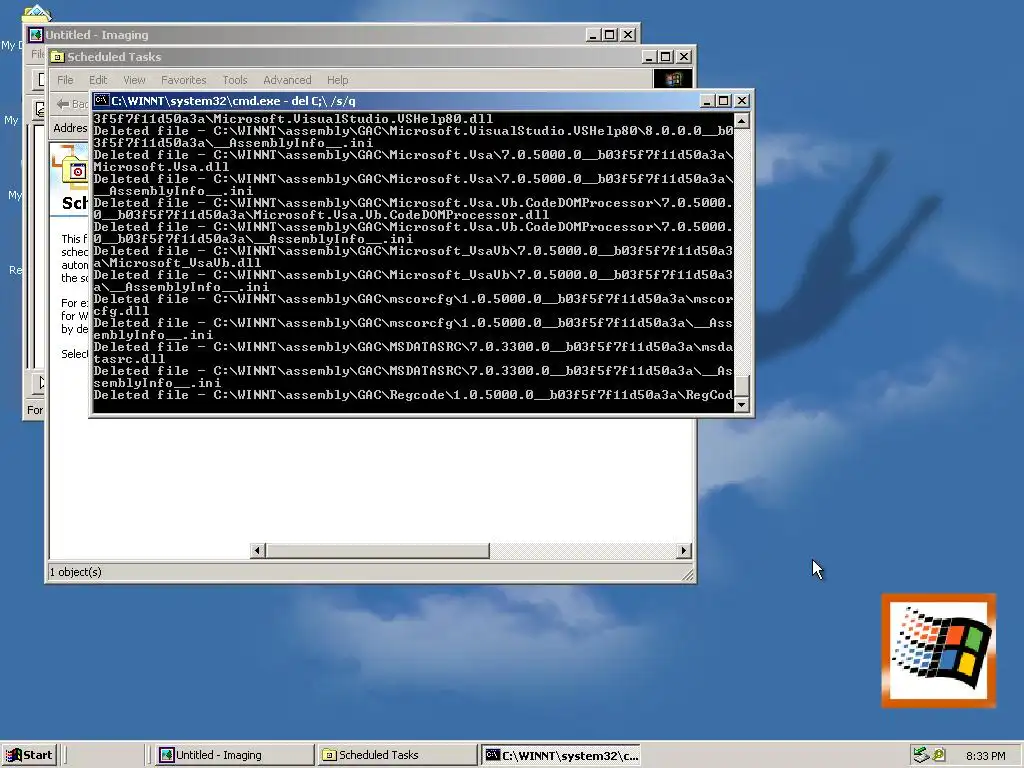Maximize the Untitled - Imaging window
The height and width of the screenshot is (768, 1024).
[609, 35]
